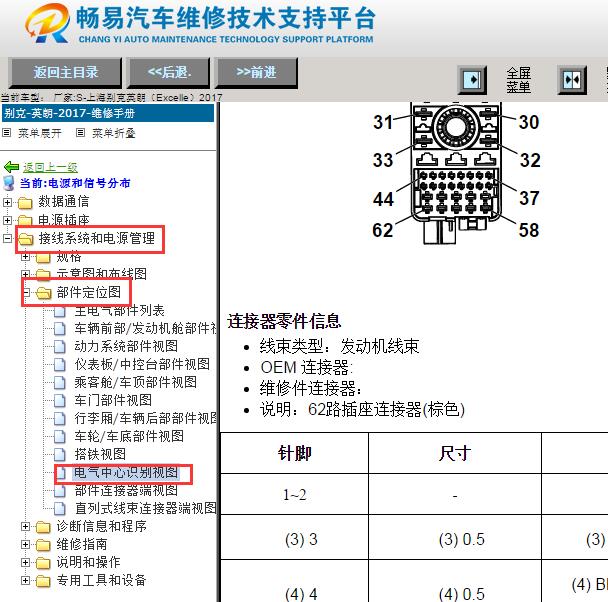Expand 维修指南 with plus
This screenshot has width=608, height=602.
[26, 545]
